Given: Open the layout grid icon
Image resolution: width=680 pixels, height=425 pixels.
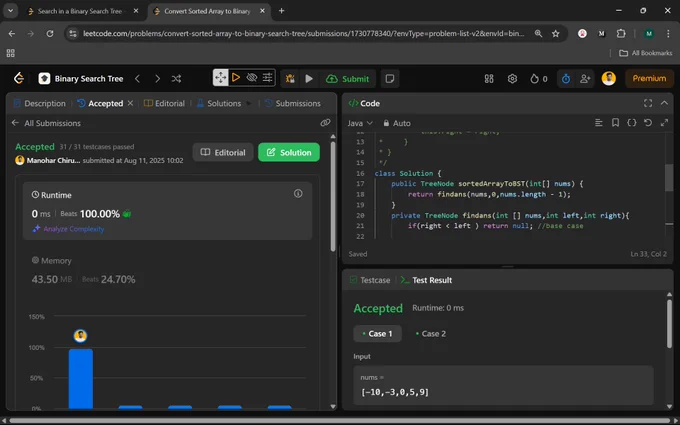Looking at the screenshot, I should pos(489,78).
